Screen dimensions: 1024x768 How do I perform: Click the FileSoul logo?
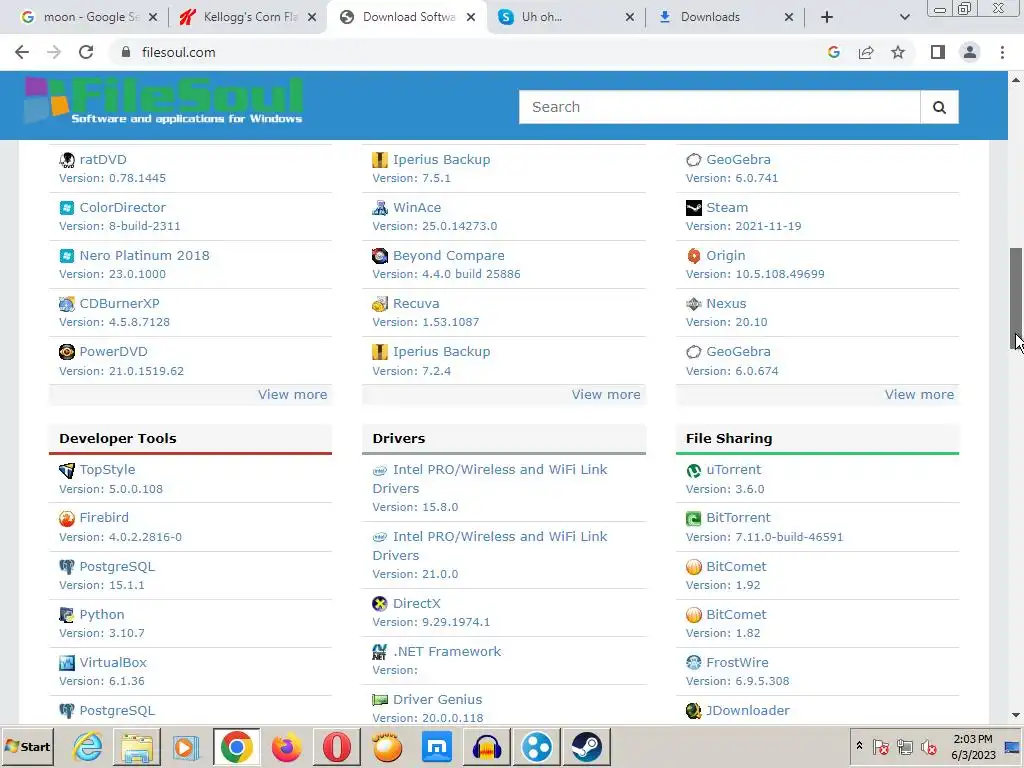coord(163,101)
